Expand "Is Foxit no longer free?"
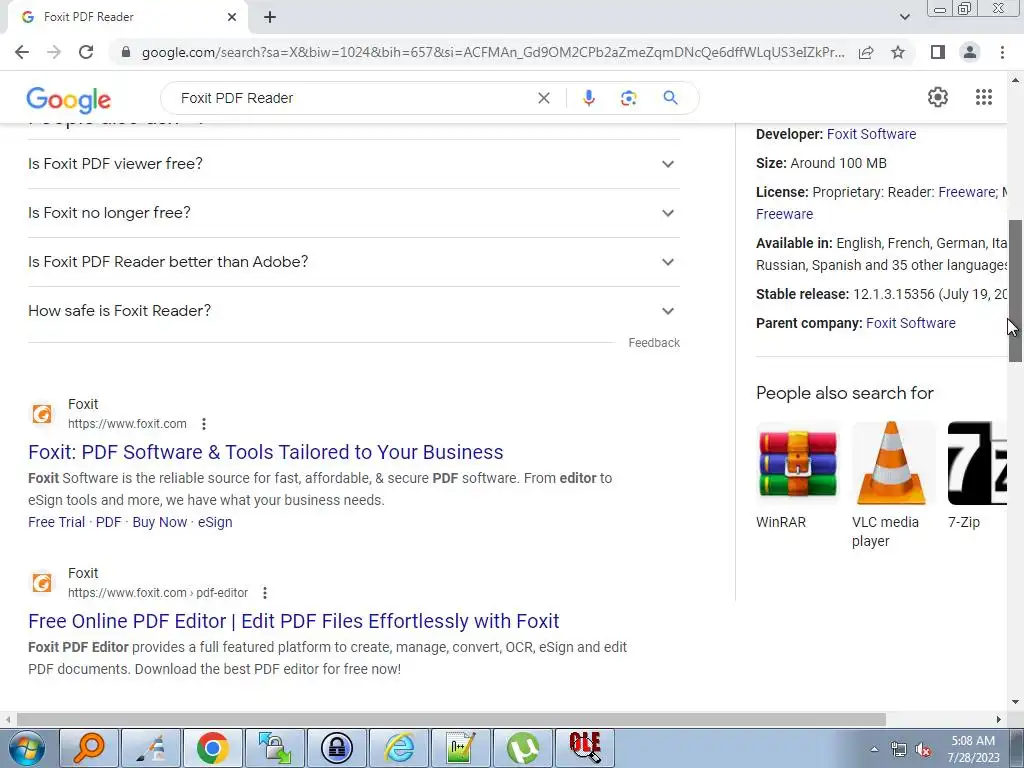The width and height of the screenshot is (1024, 768). pos(353,213)
